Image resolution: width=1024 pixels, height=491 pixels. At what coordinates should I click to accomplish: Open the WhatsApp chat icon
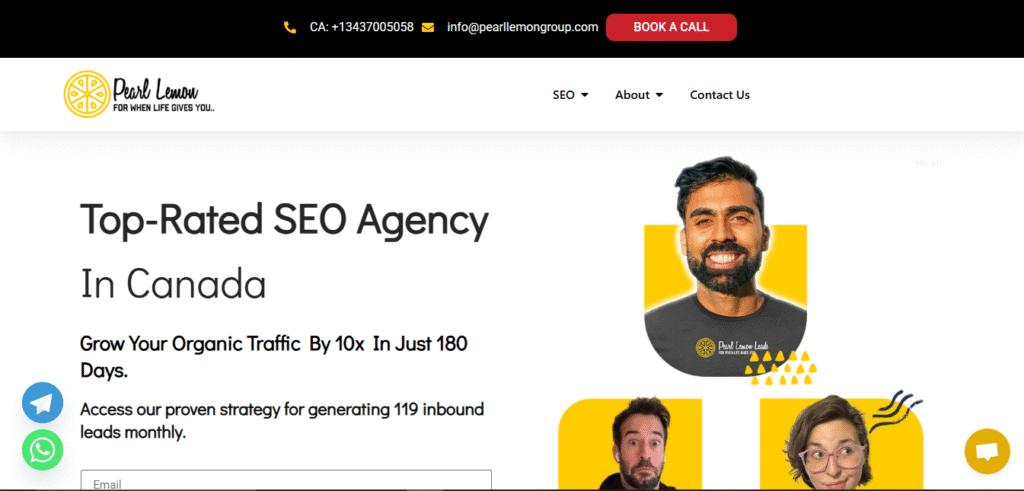[42, 450]
